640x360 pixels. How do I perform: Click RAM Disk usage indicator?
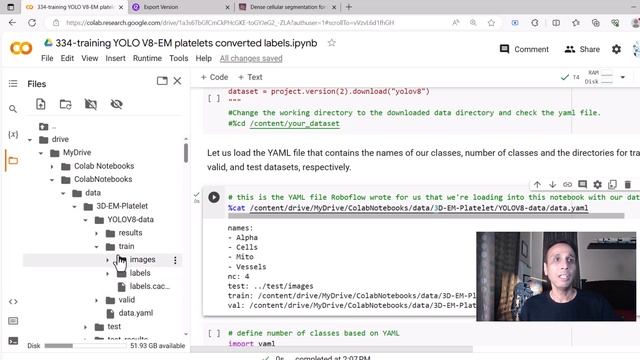point(599,77)
